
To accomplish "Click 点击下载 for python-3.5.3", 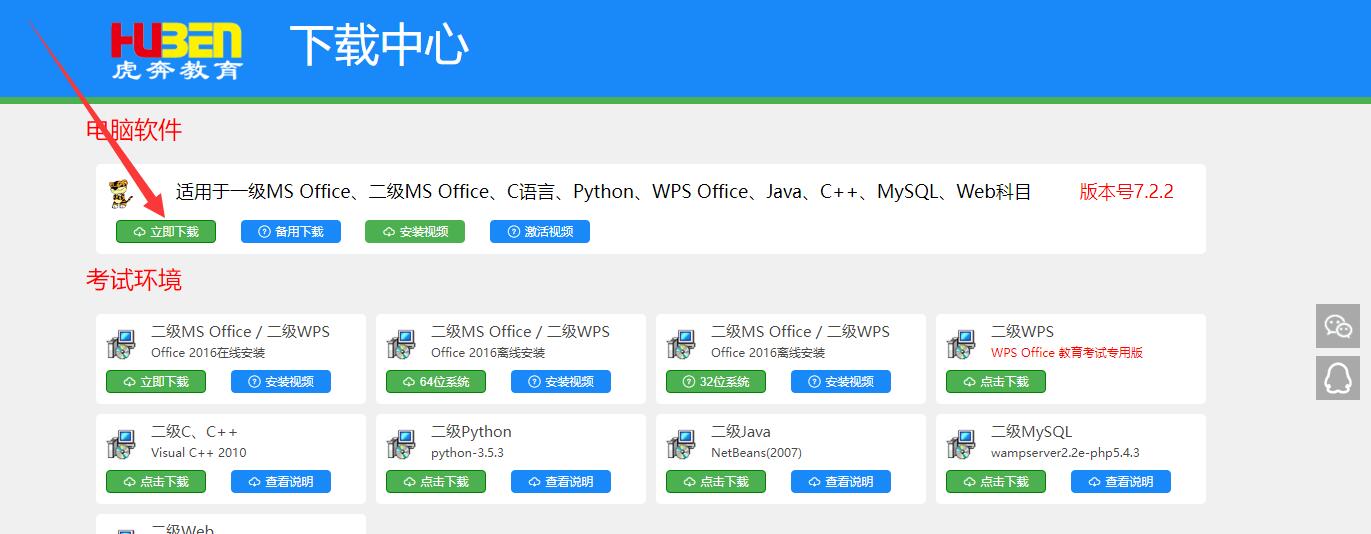I will 436,482.
